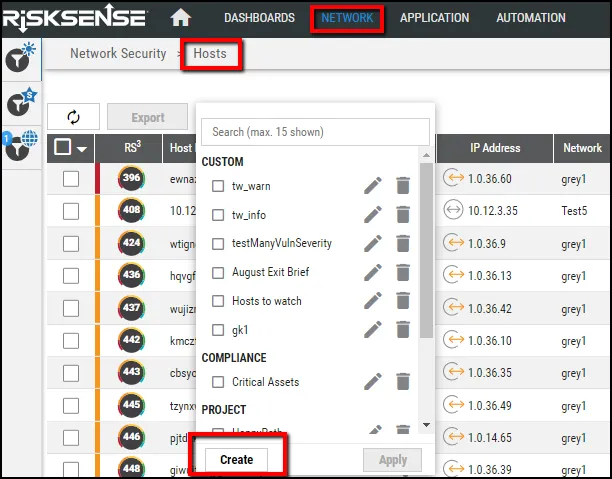Edit the Critical Assets tag
Viewport: 612px width, 479px height.
(x=372, y=381)
